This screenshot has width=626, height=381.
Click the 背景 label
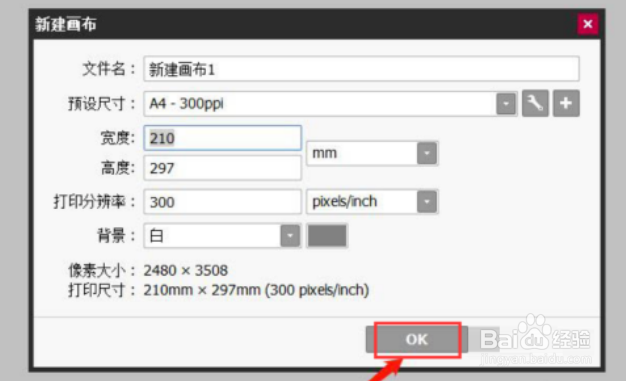[116, 235]
